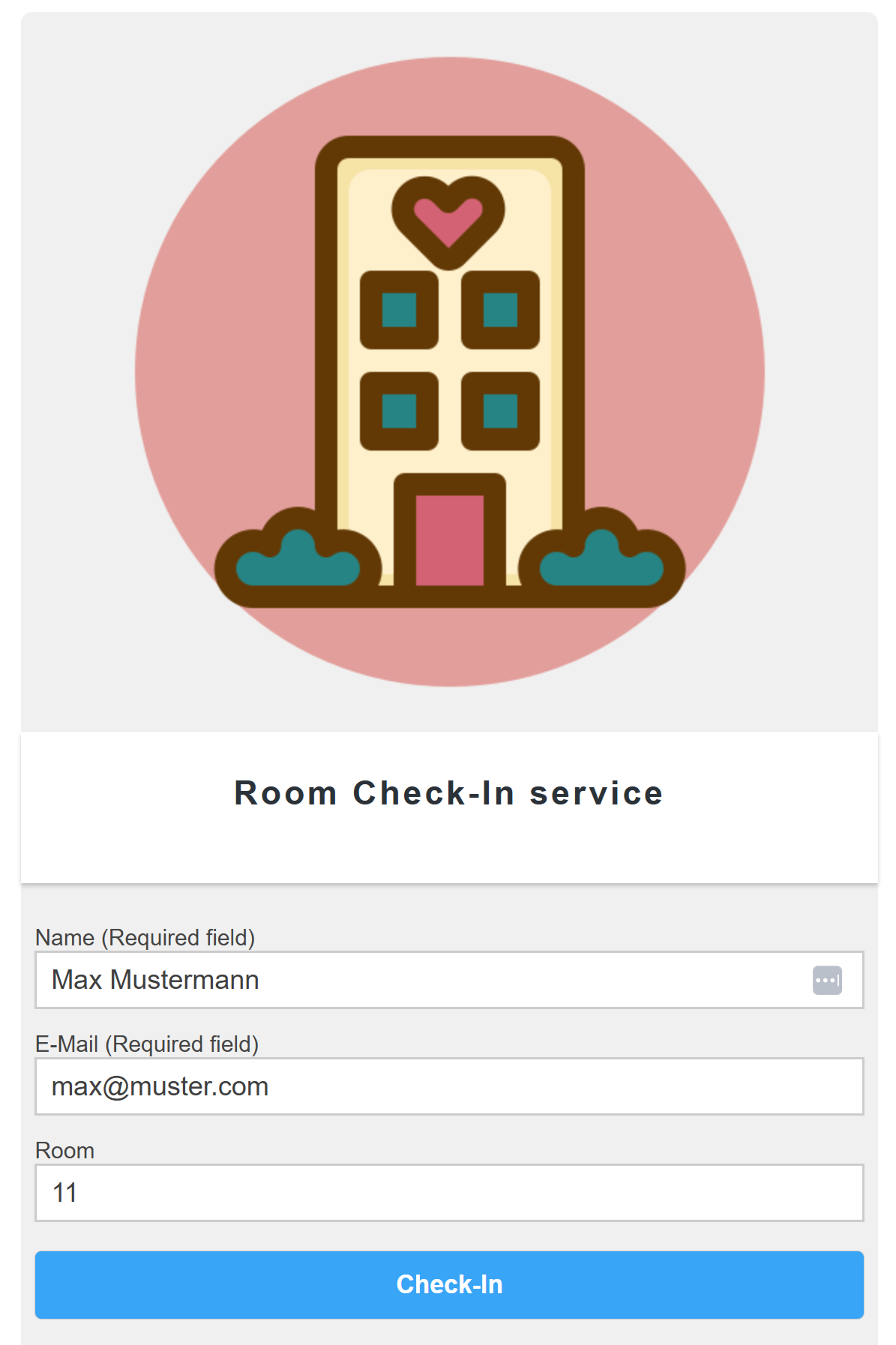Click the hotel's bottom-right window
The width and height of the screenshot is (896, 1345).
tap(500, 411)
